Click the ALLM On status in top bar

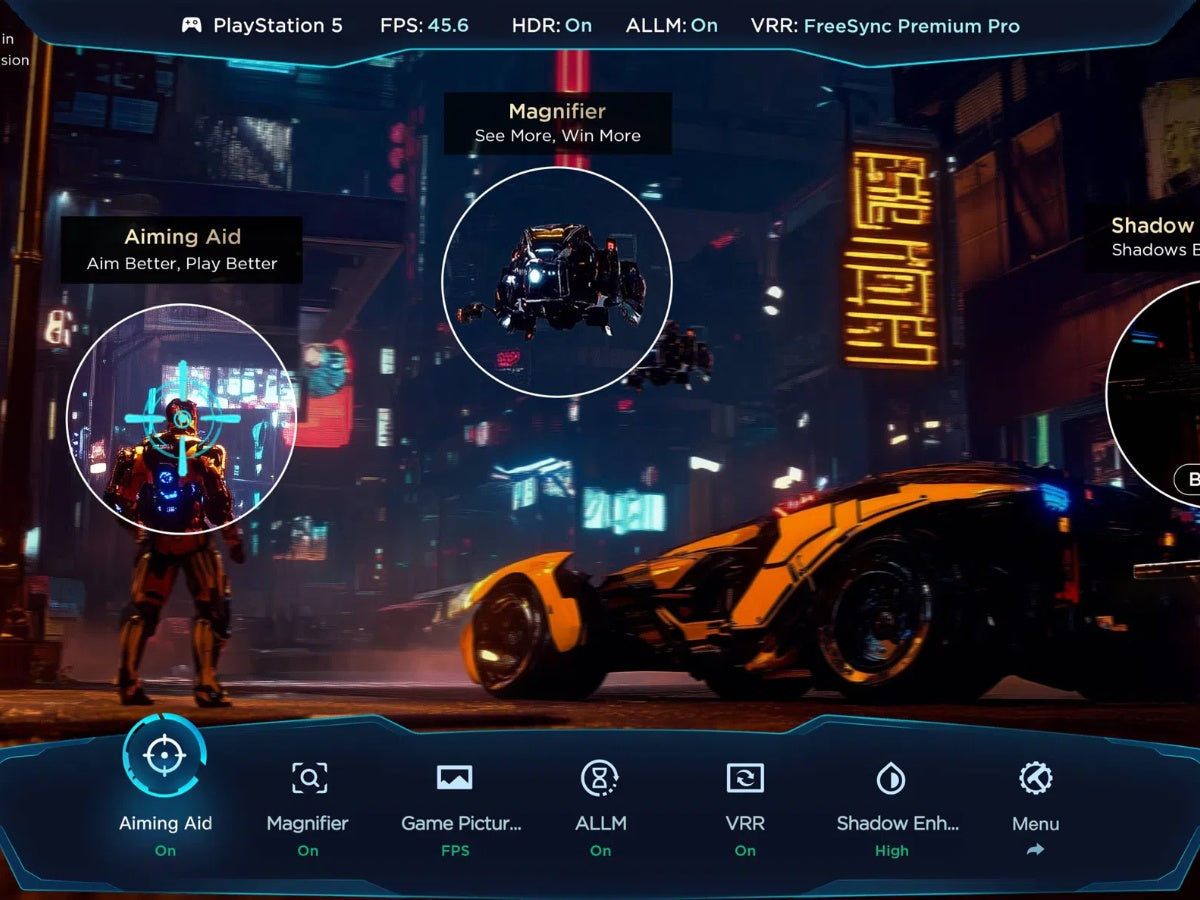pos(672,25)
